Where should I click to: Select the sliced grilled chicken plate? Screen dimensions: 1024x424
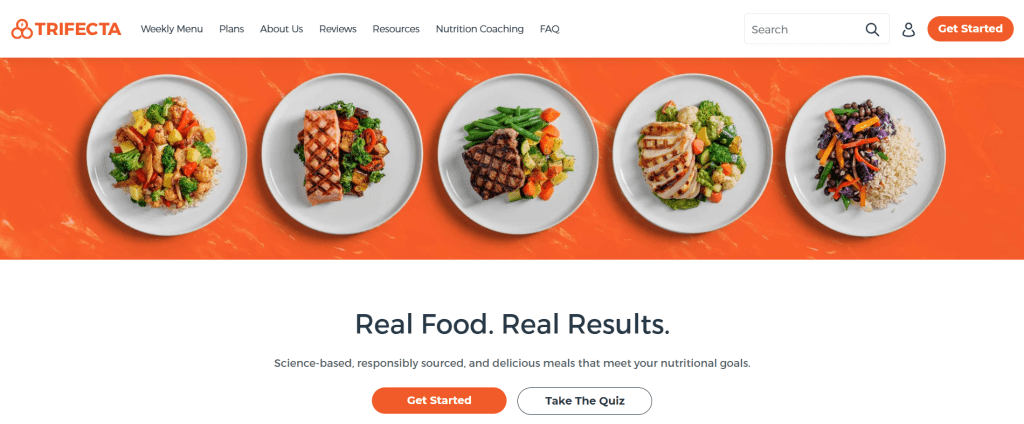point(692,154)
